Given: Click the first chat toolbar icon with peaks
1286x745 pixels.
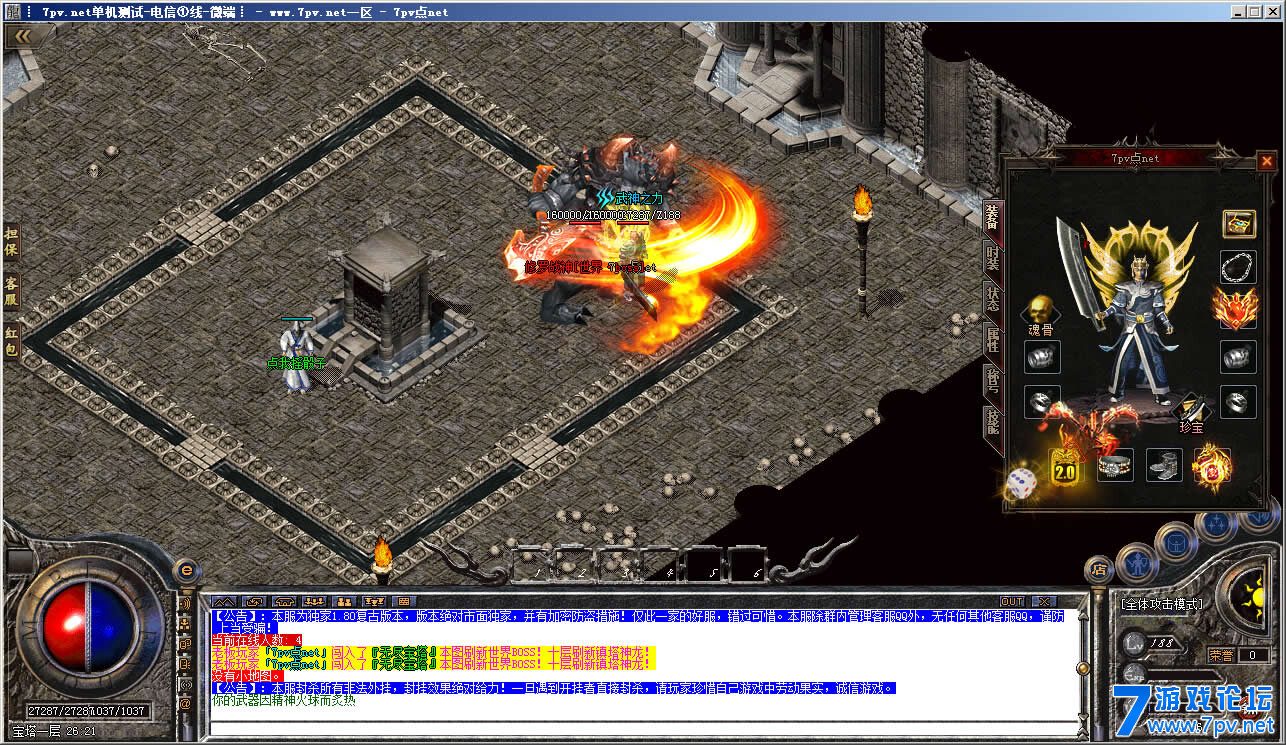Looking at the screenshot, I should point(226,601).
